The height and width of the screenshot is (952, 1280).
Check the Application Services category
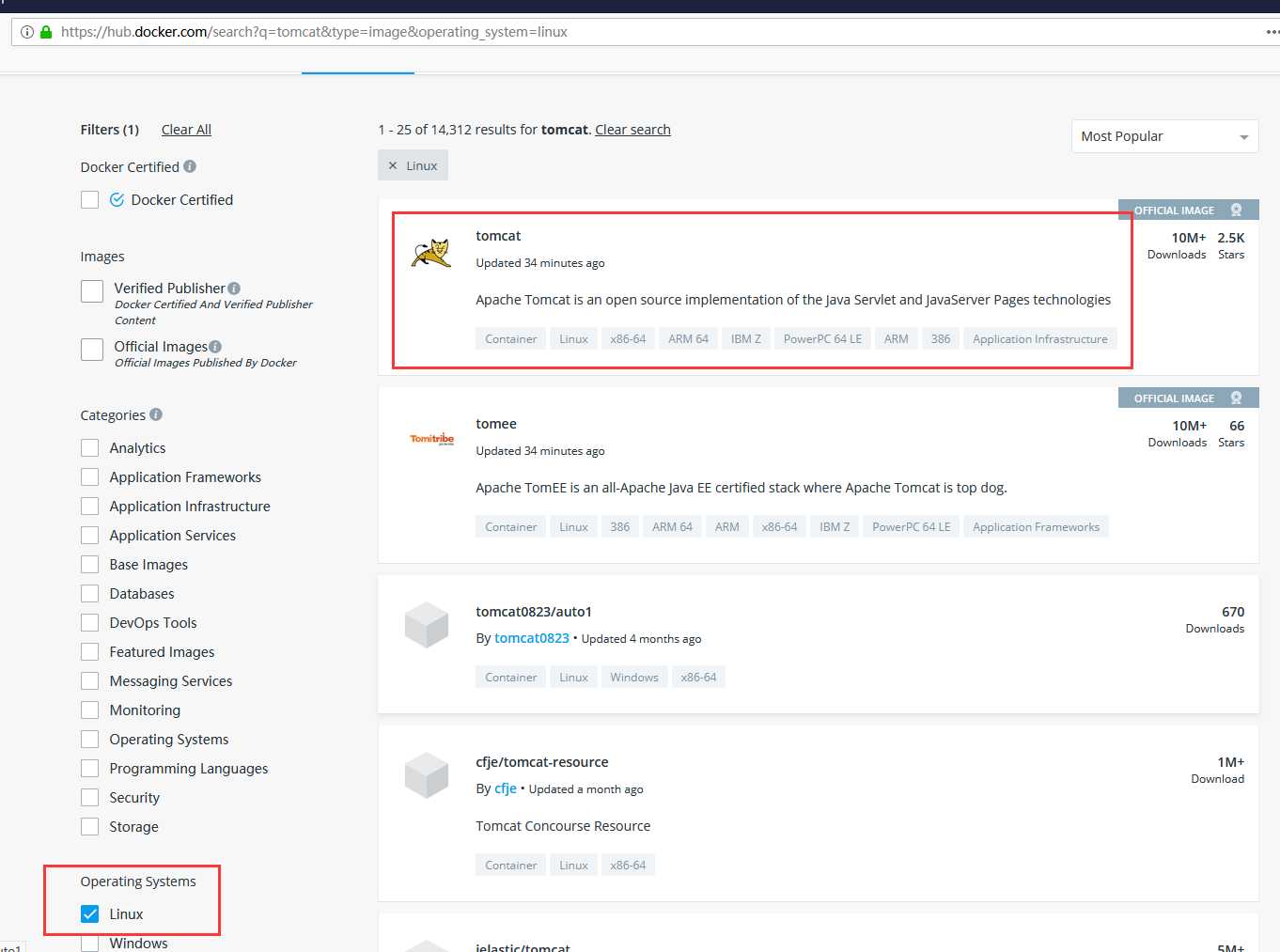90,536
